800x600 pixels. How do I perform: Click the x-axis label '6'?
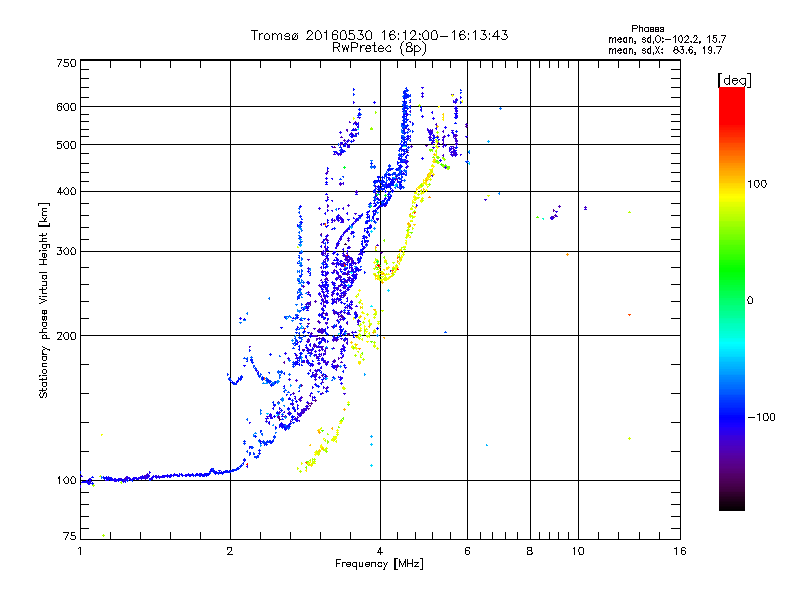click(467, 551)
